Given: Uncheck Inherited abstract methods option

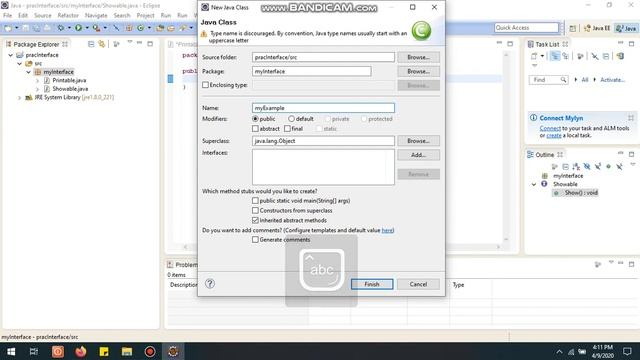Looking at the screenshot, I should [255, 220].
